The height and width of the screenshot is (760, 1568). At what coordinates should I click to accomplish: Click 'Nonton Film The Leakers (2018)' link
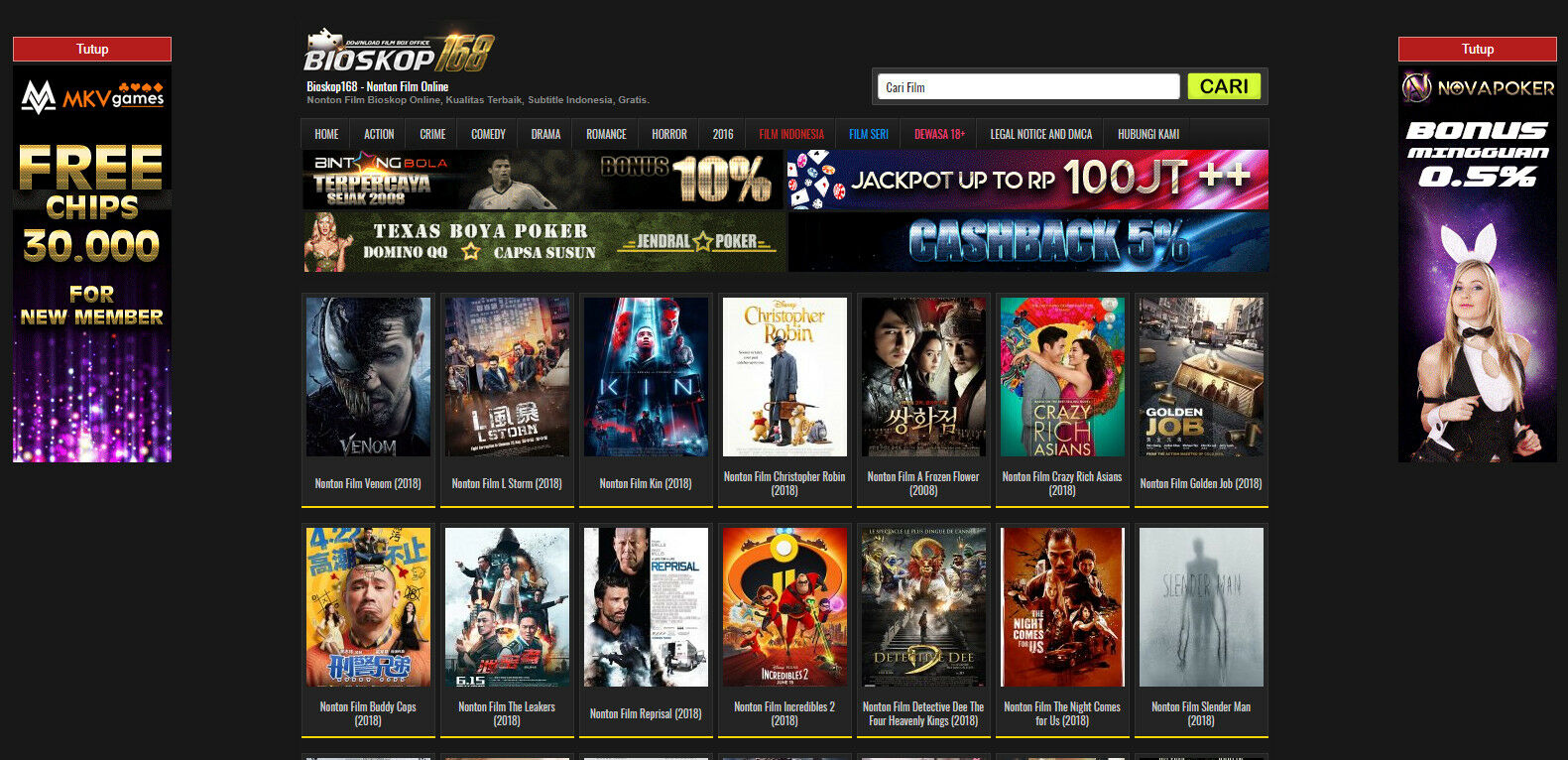pyautogui.click(x=507, y=713)
